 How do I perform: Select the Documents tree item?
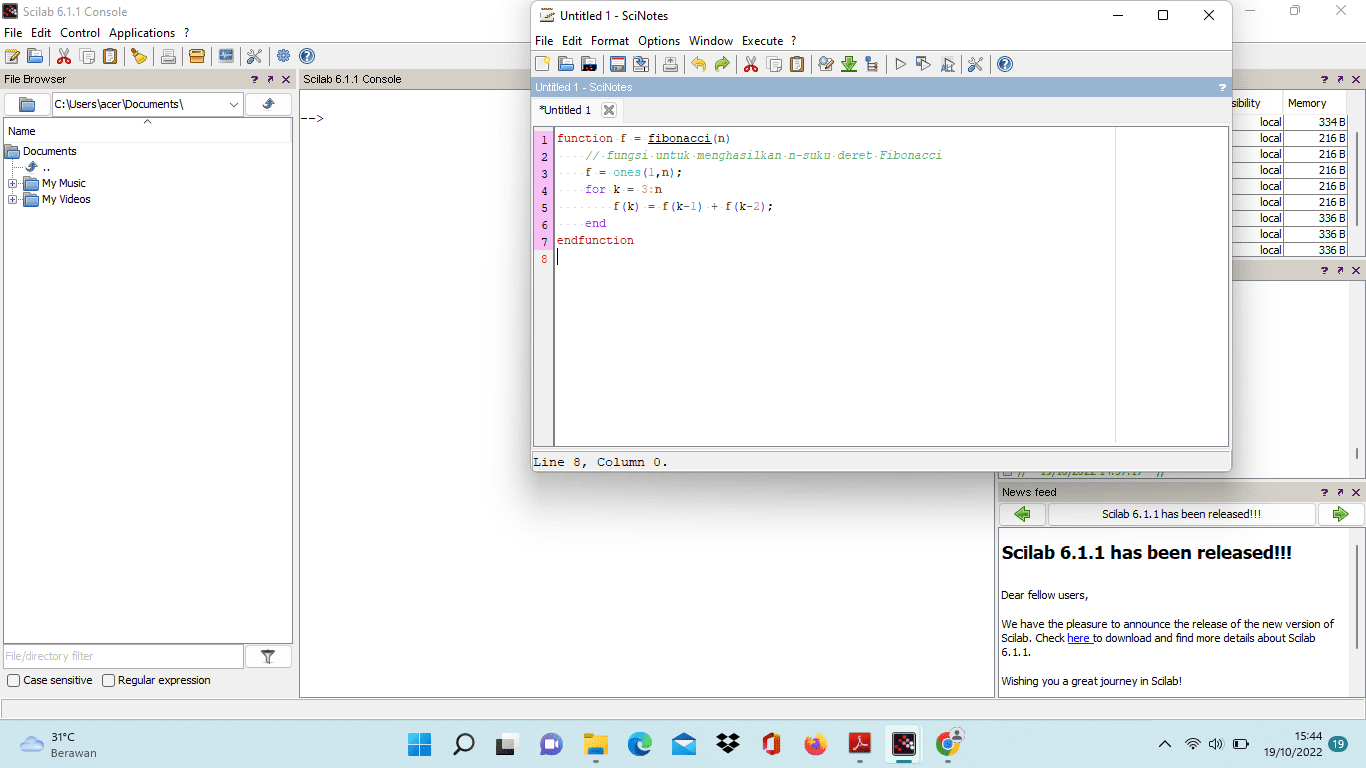pyautogui.click(x=50, y=151)
